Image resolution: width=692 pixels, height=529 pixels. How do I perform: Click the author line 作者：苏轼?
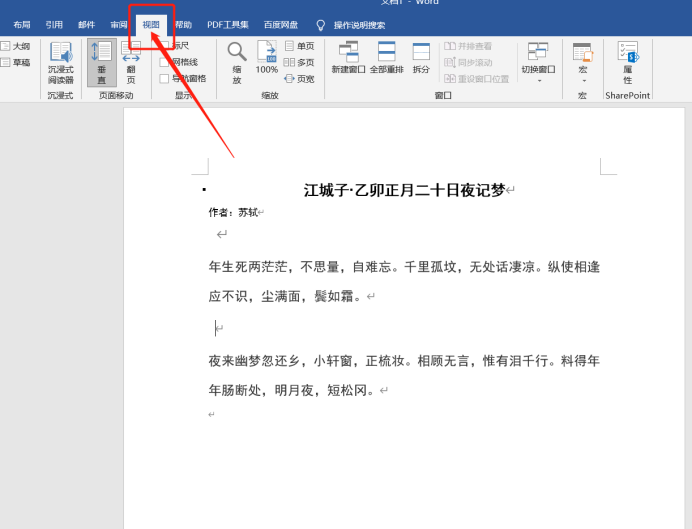233,213
